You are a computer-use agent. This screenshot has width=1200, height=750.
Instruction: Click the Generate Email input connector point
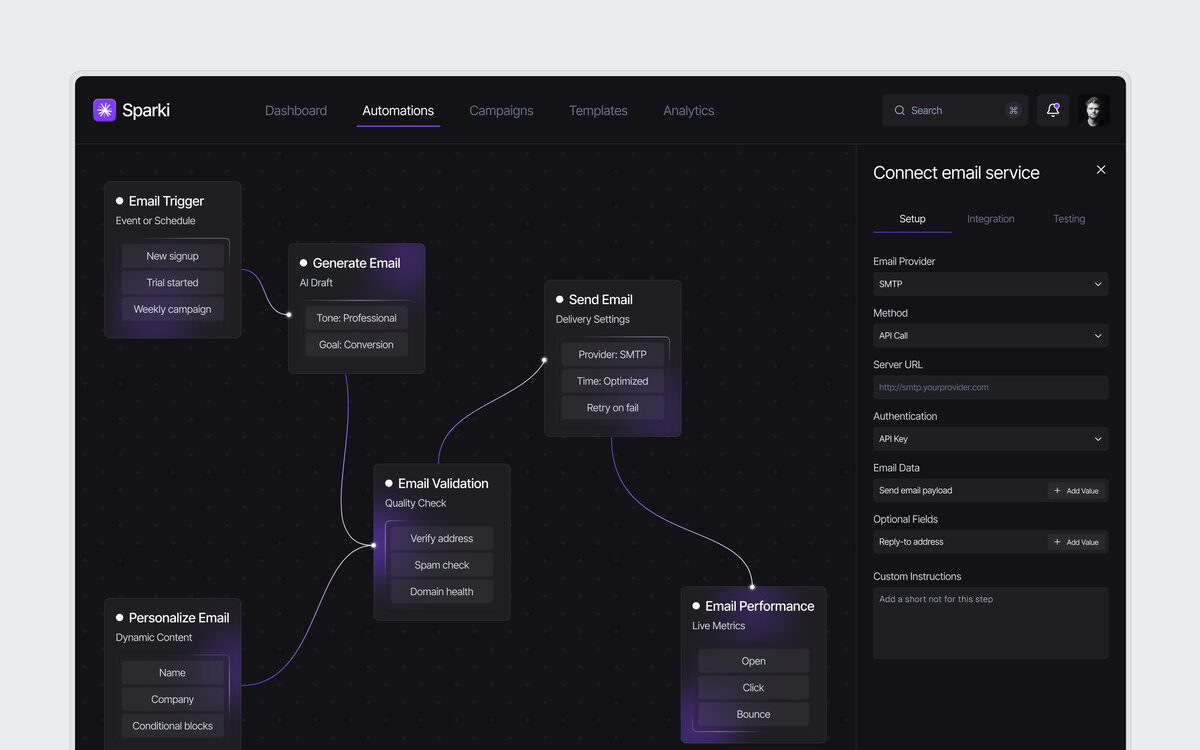pos(289,315)
